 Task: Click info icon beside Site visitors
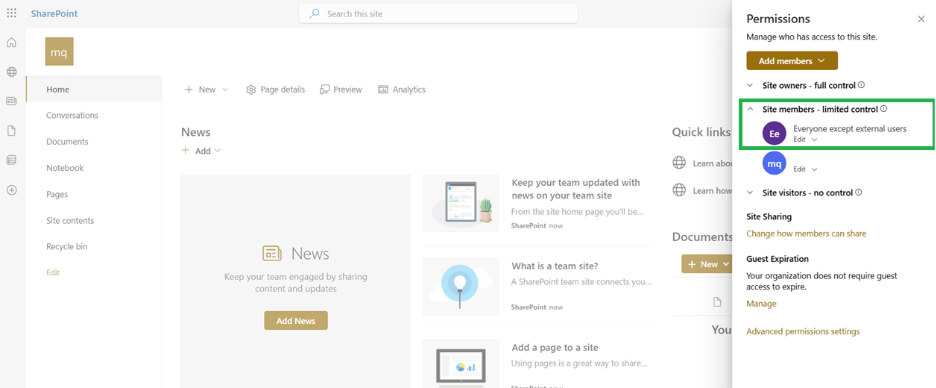tap(858, 192)
